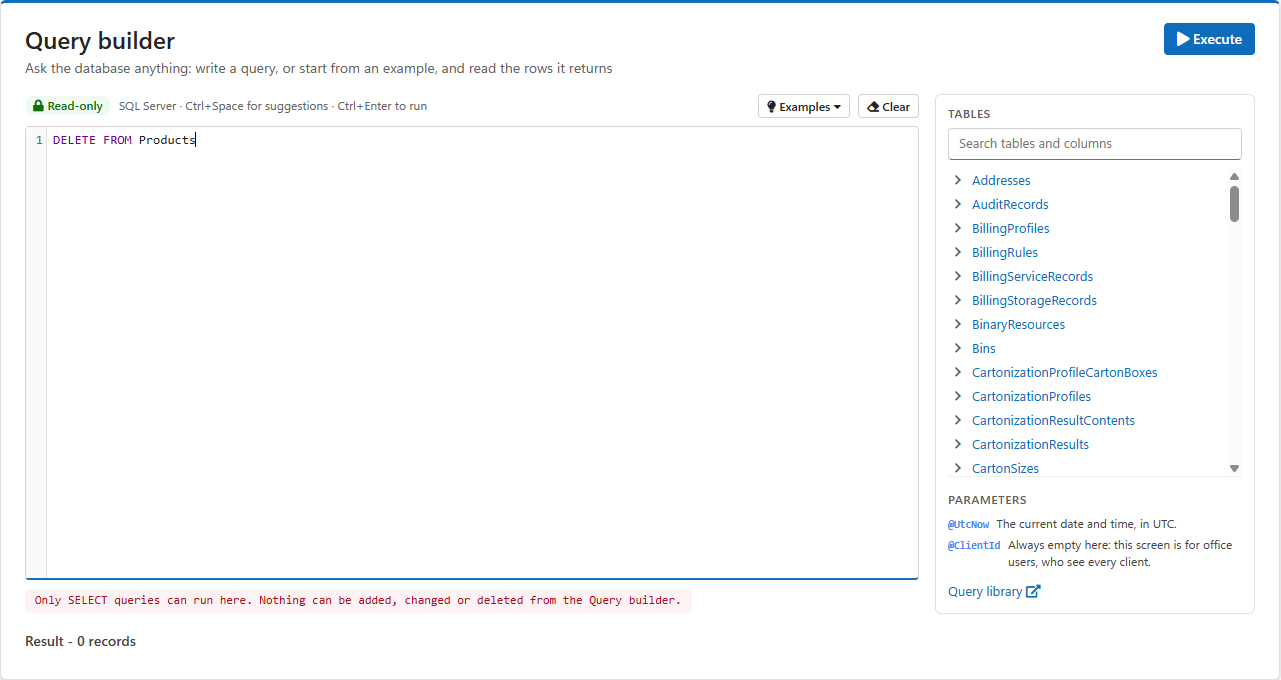Select the CartonizationProfiles table name

pos(1031,397)
